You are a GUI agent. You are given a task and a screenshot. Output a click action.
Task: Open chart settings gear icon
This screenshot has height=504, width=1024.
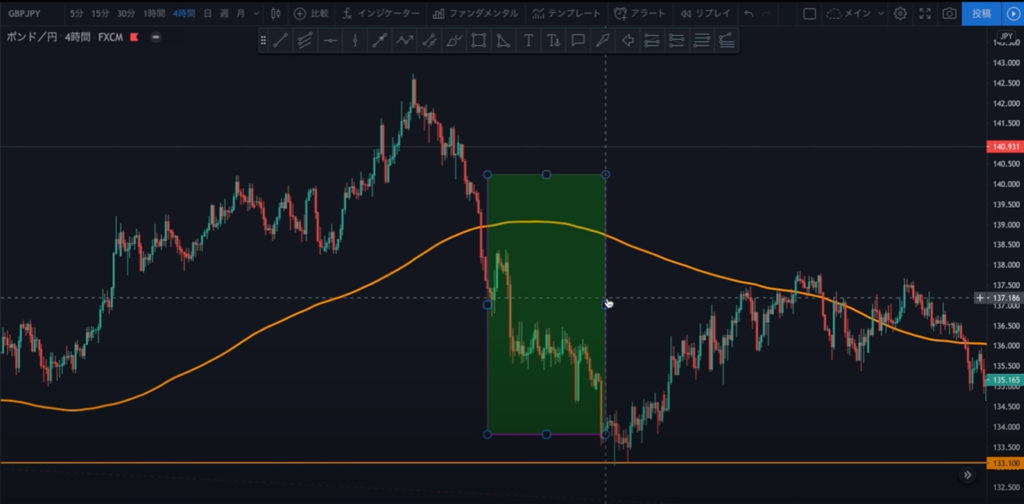pos(900,14)
